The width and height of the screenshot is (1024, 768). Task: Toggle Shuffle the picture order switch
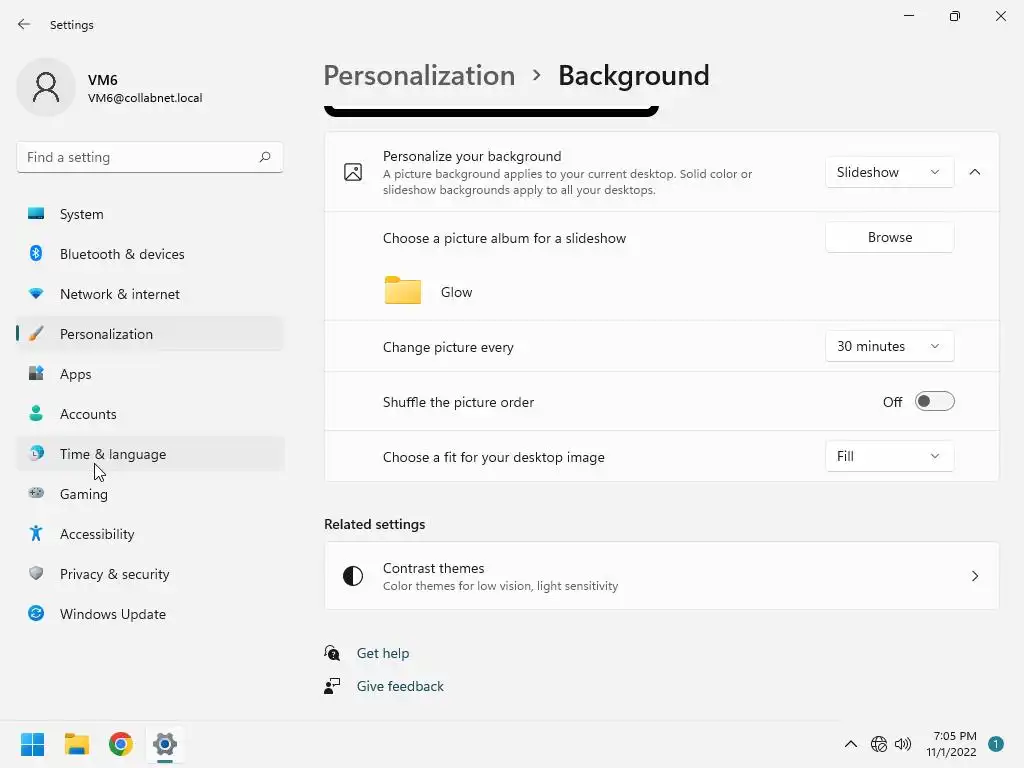[934, 402]
